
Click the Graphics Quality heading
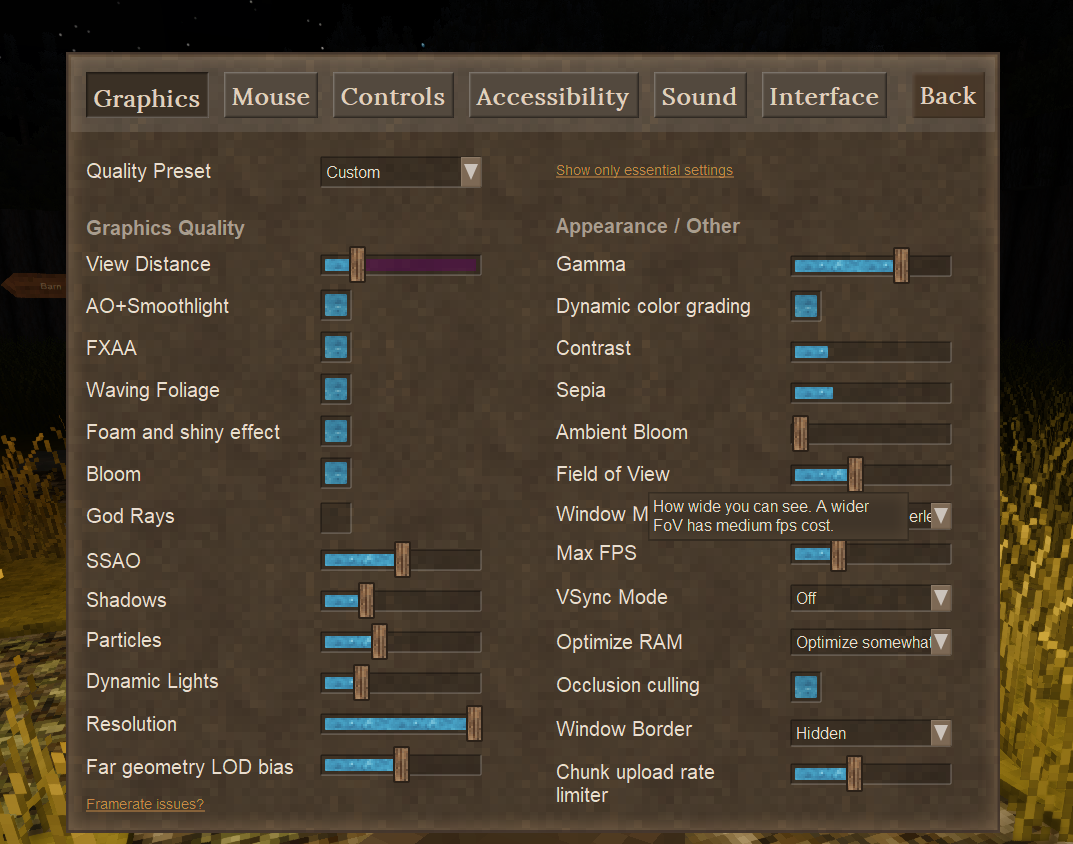[x=166, y=228]
